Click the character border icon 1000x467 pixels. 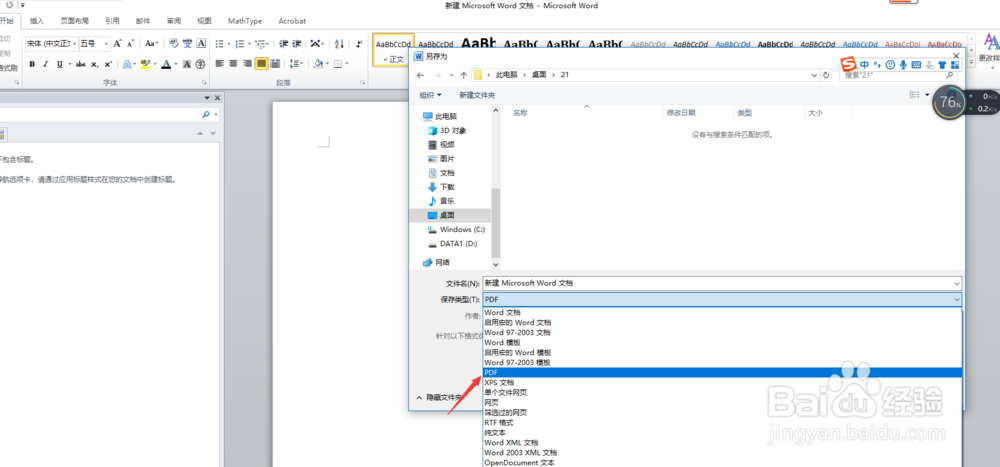pyautogui.click(x=201, y=43)
